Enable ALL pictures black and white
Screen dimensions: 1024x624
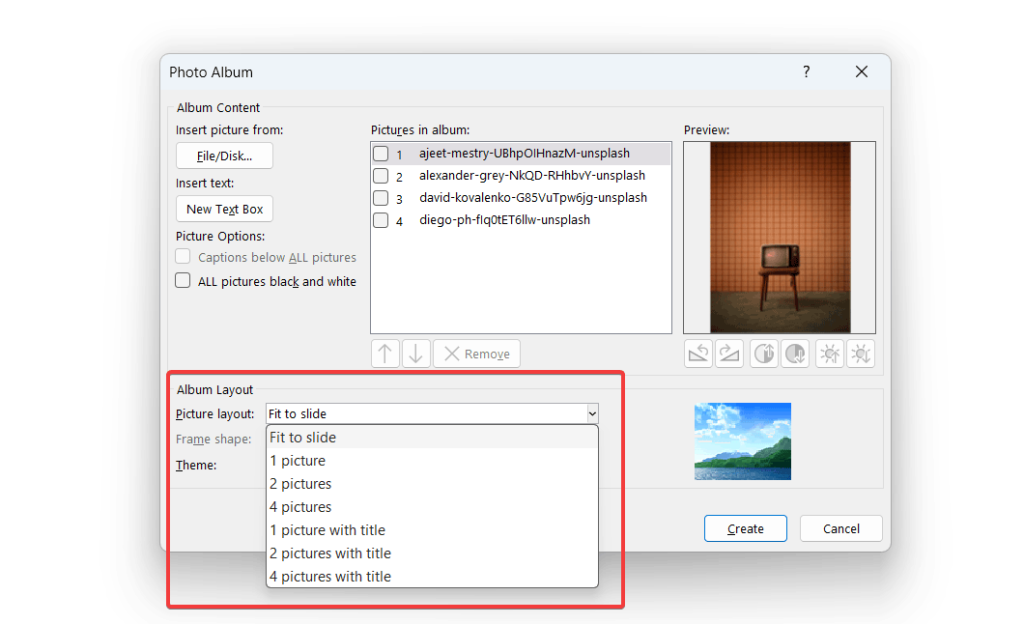pyautogui.click(x=183, y=280)
